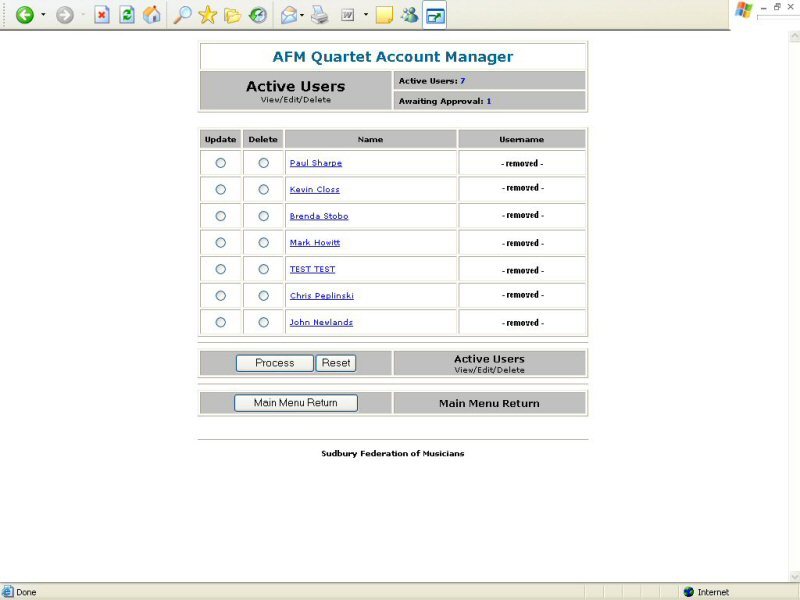The width and height of the screenshot is (800, 600).
Task: Open the History clock icon
Action: [258, 15]
